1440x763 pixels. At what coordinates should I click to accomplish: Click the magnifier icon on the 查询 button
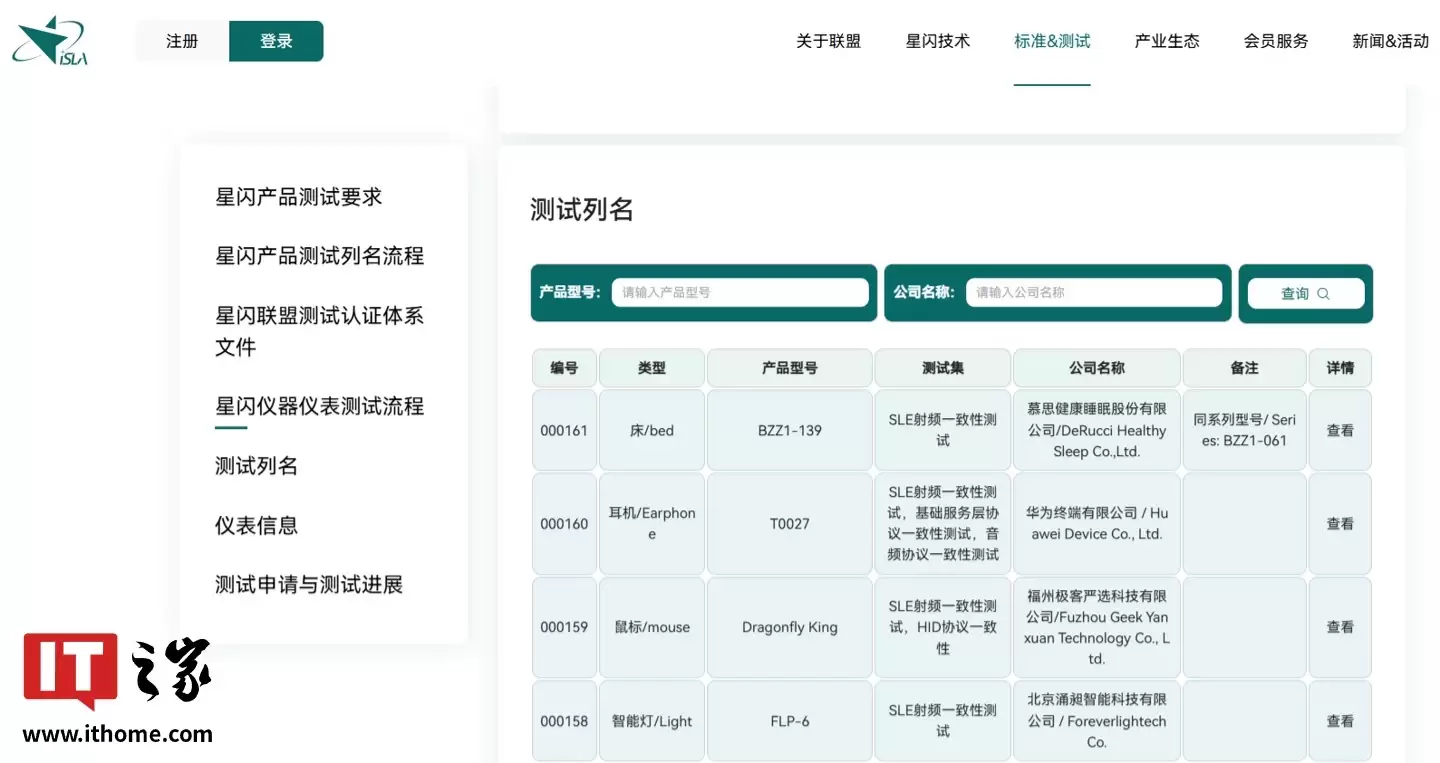coord(1322,293)
